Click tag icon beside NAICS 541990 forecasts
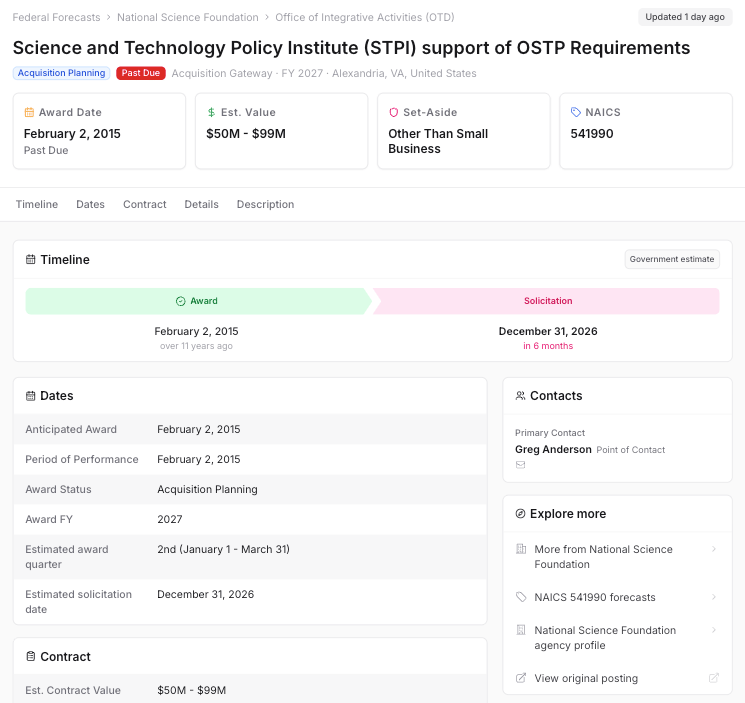 (521, 597)
